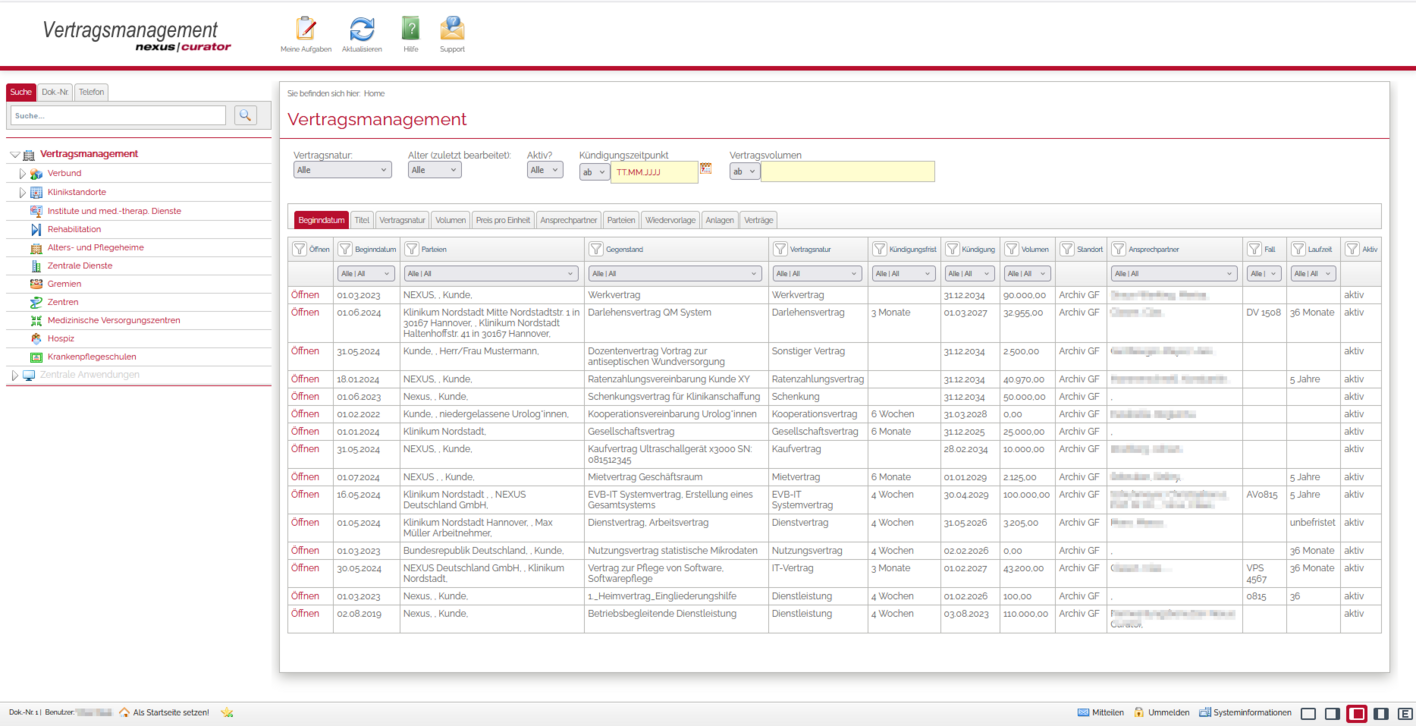This screenshot has width=1416, height=726.
Task: Switch to the Titel tab
Action: pyautogui.click(x=362, y=220)
